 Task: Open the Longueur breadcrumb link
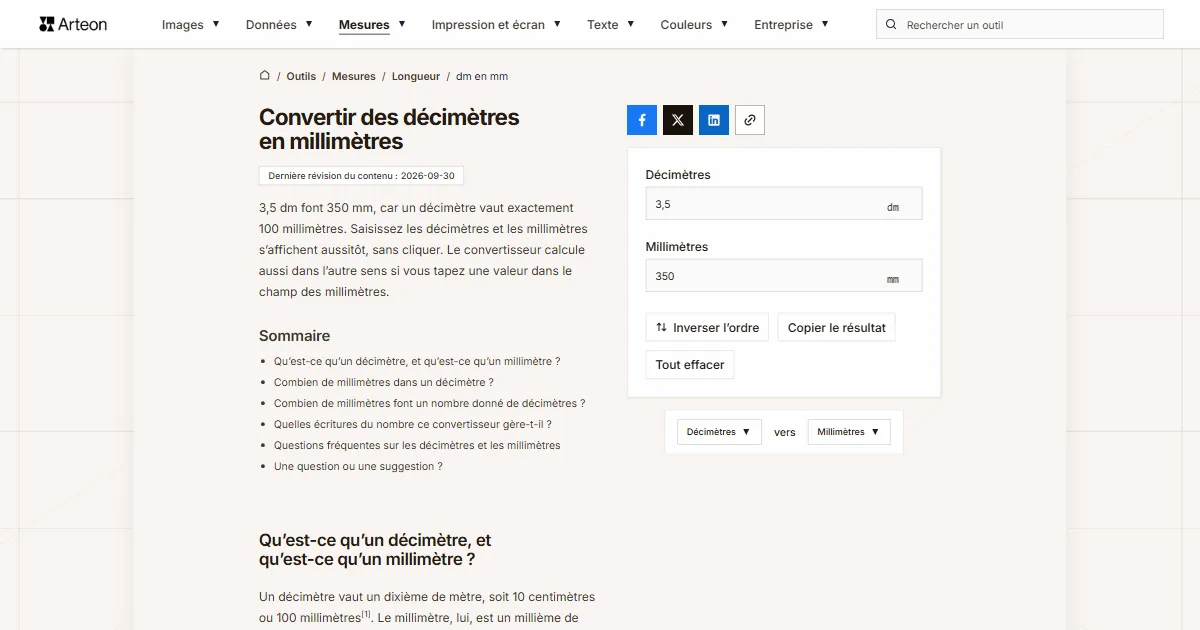[x=416, y=76]
